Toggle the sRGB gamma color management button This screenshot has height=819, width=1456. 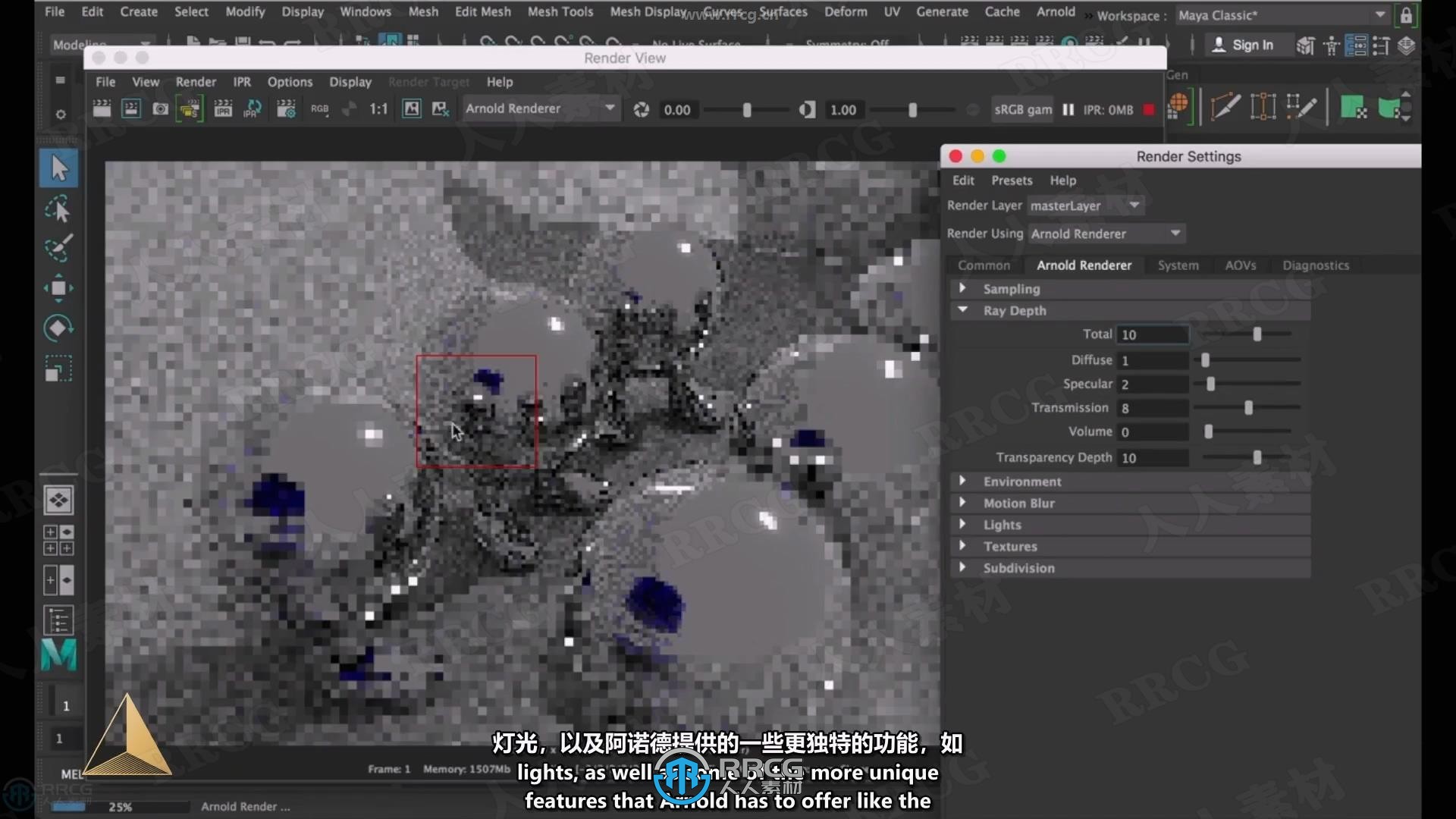tap(1023, 110)
